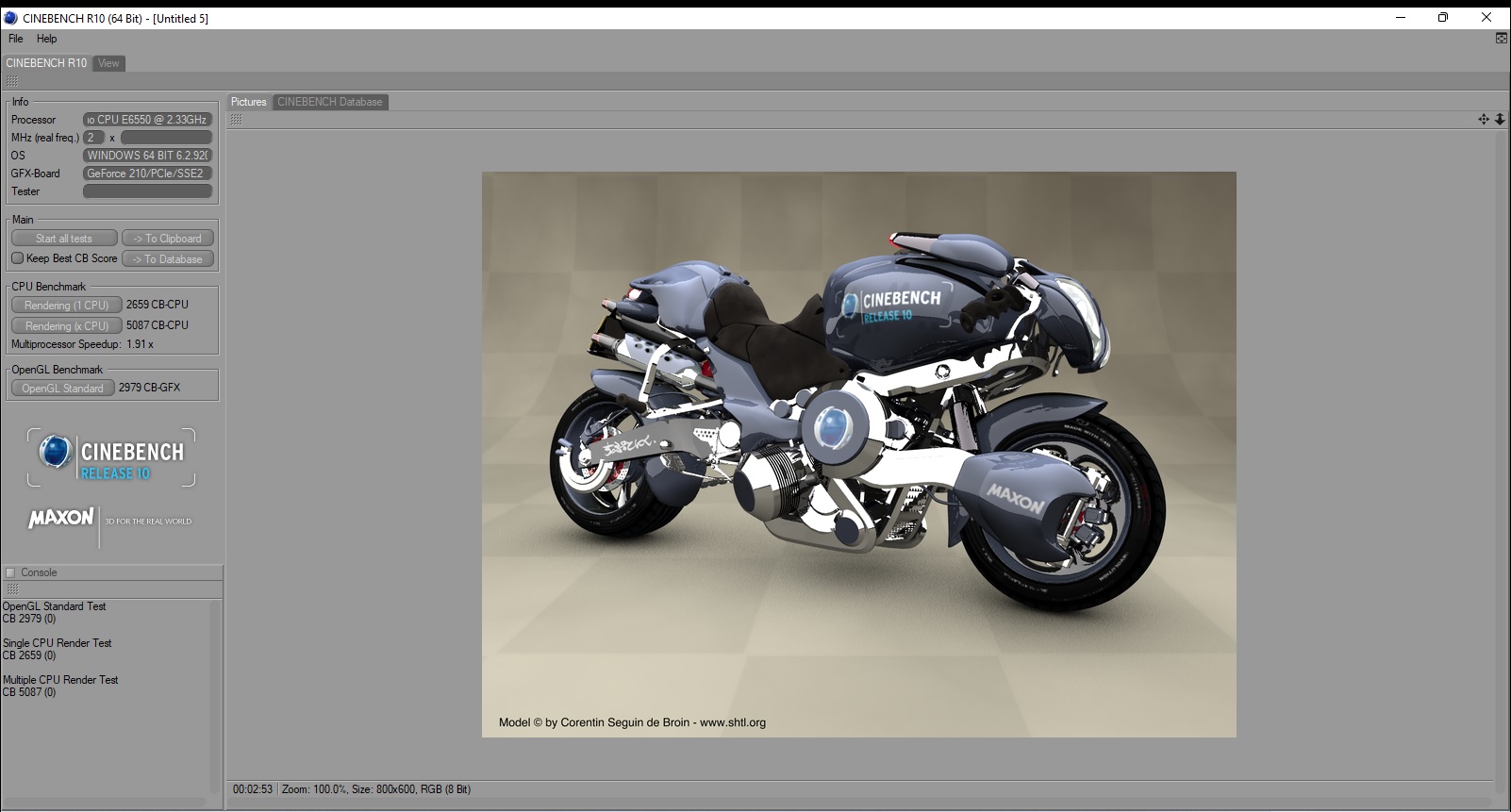The image size is (1511, 812).
Task: Toggle the Console checkbox
Action: [x=10, y=572]
